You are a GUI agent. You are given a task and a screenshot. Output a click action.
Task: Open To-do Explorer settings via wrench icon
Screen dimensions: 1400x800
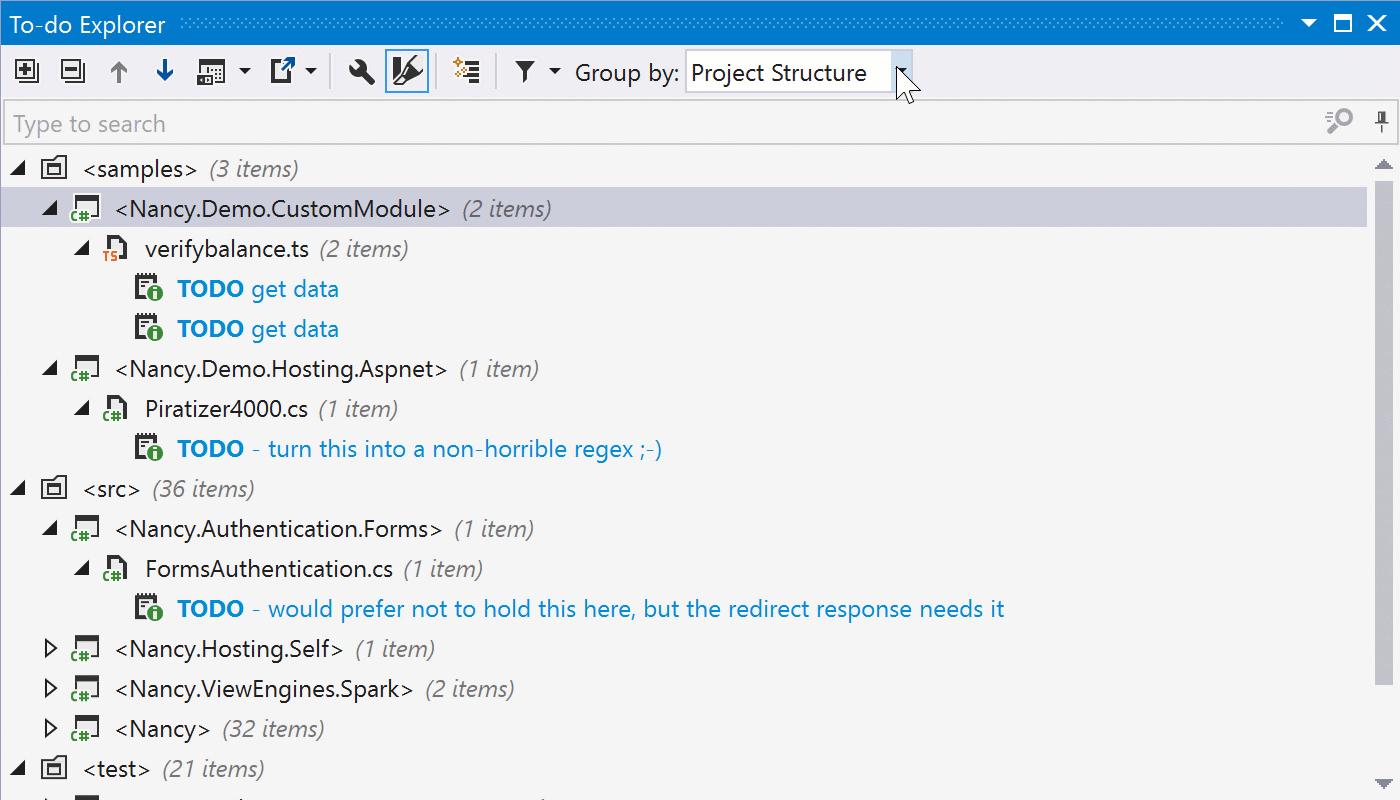pos(361,70)
